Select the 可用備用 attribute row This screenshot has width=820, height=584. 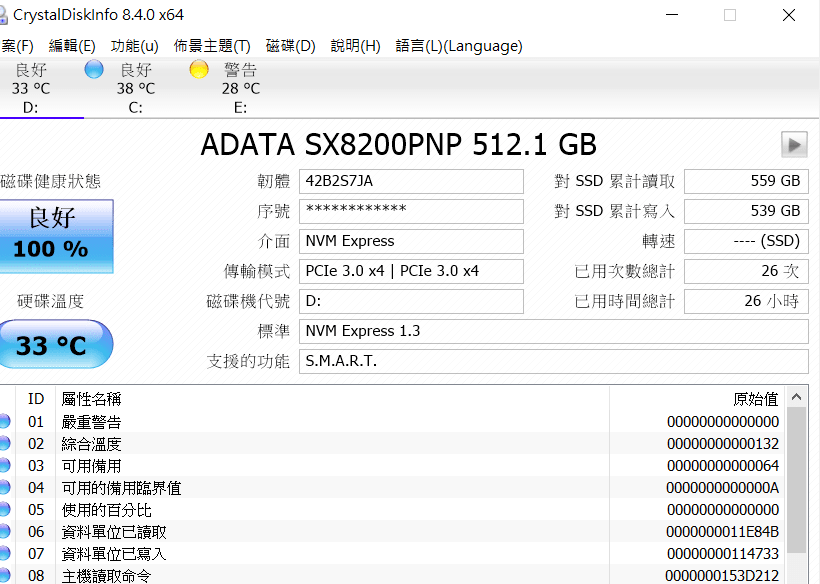click(x=392, y=465)
